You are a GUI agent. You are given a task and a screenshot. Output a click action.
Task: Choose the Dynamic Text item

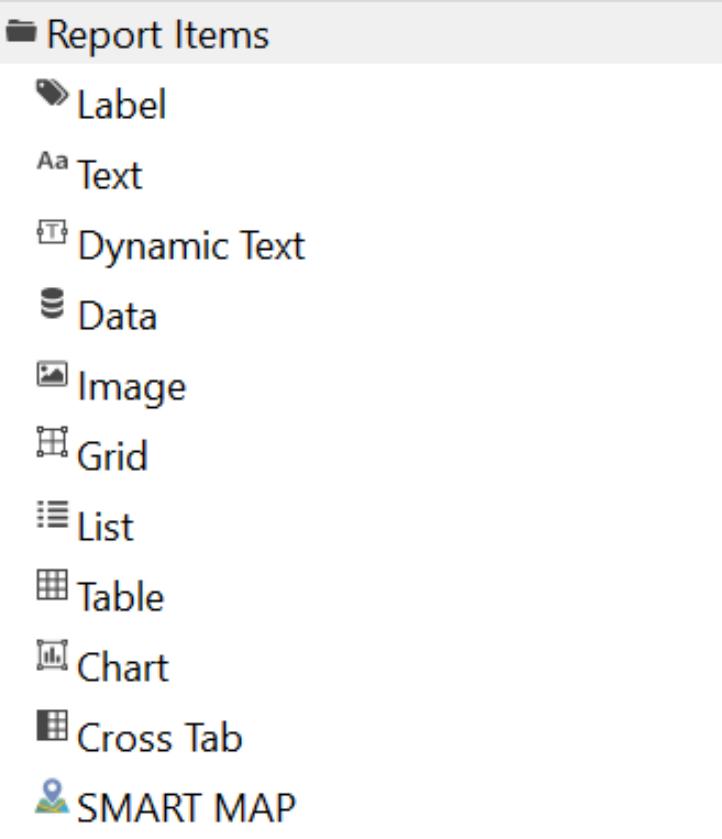[x=191, y=246]
